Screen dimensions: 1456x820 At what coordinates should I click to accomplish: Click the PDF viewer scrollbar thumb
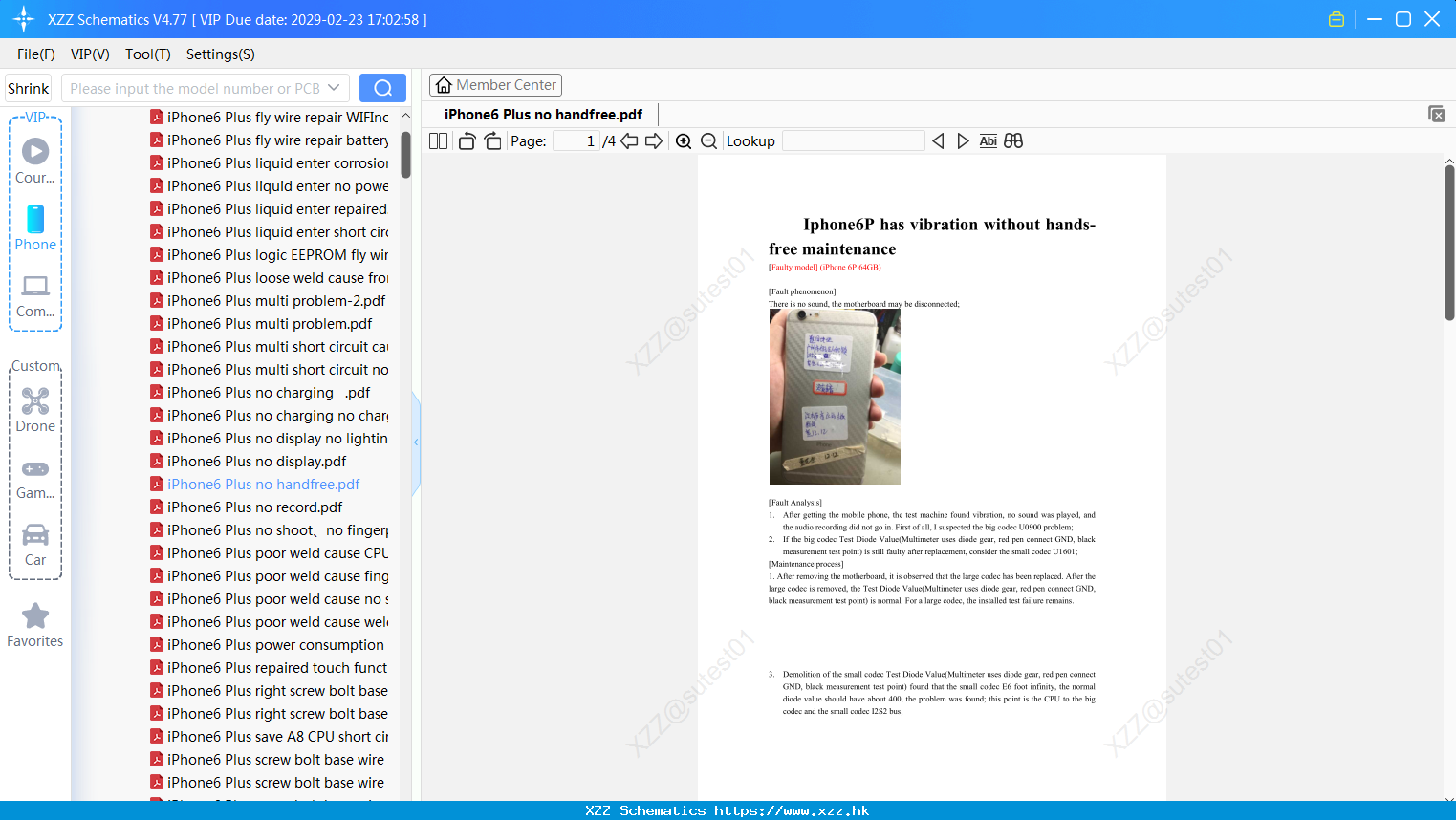pos(1449,243)
